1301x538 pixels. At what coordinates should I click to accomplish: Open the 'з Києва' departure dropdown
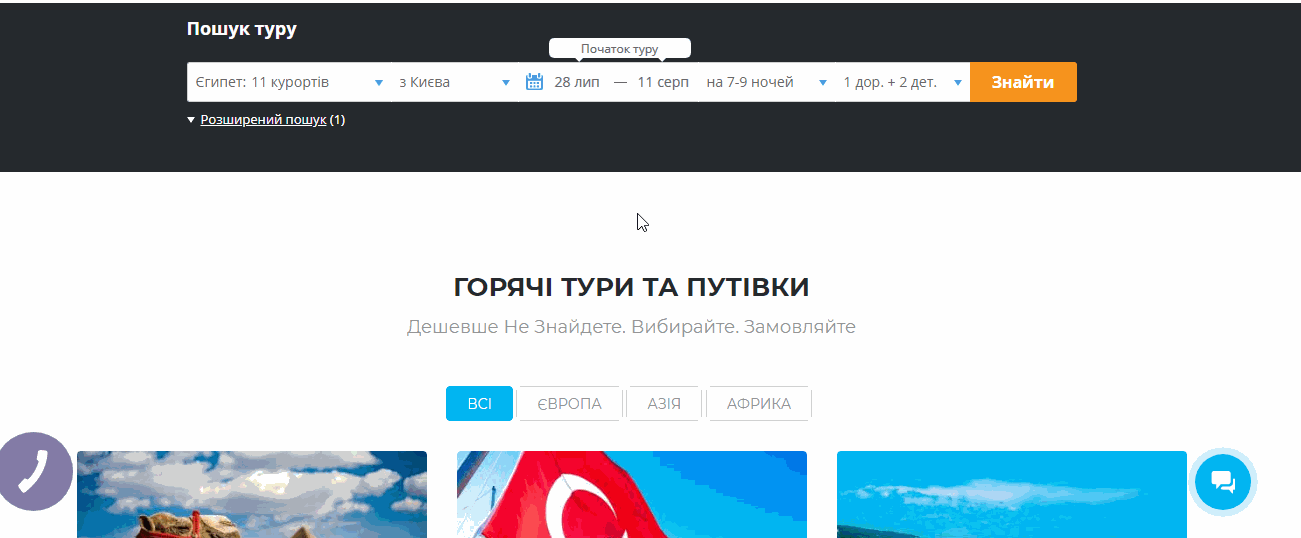pos(454,82)
